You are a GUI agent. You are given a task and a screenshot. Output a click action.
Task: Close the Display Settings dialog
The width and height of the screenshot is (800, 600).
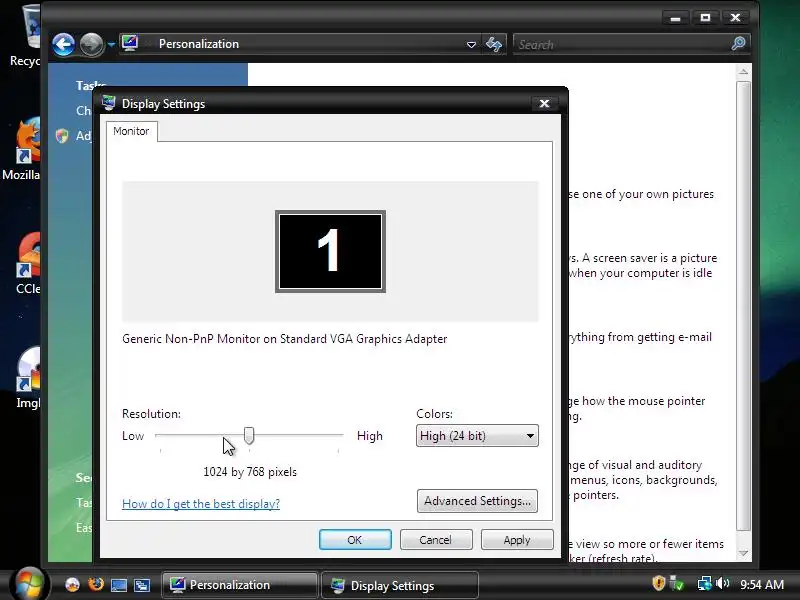[544, 104]
